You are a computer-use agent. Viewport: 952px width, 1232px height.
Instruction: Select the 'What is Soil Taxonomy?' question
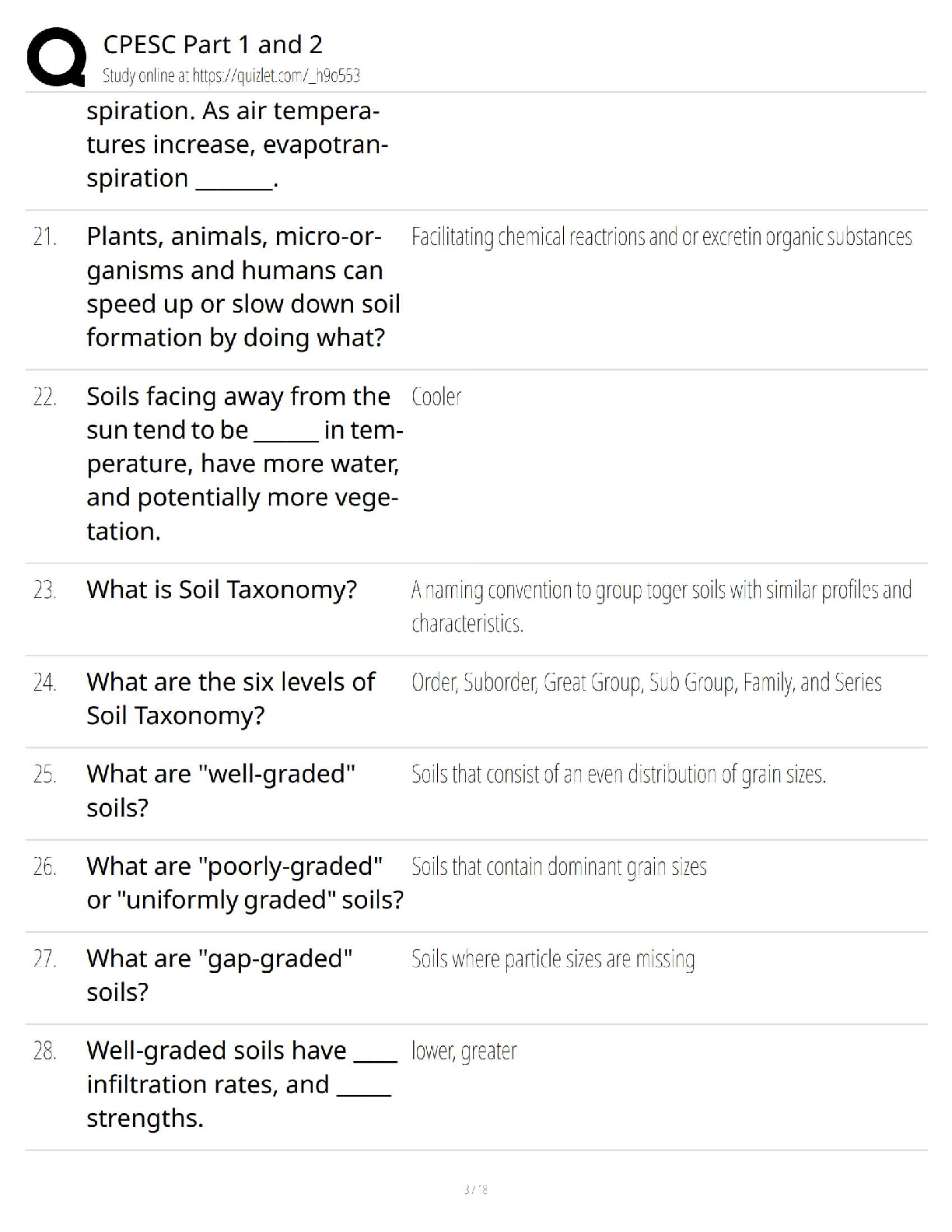[222, 590]
